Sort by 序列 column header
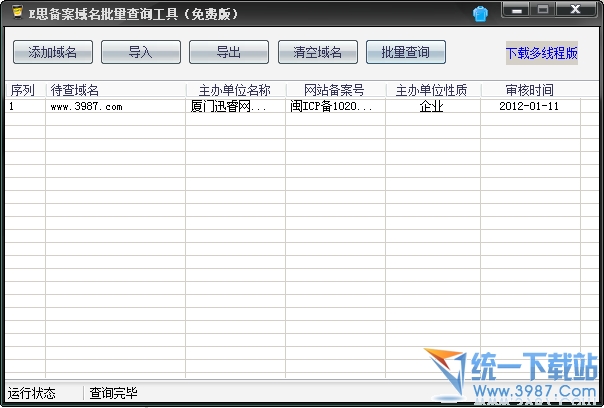Image resolution: width=604 pixels, height=408 pixels. tap(25, 91)
